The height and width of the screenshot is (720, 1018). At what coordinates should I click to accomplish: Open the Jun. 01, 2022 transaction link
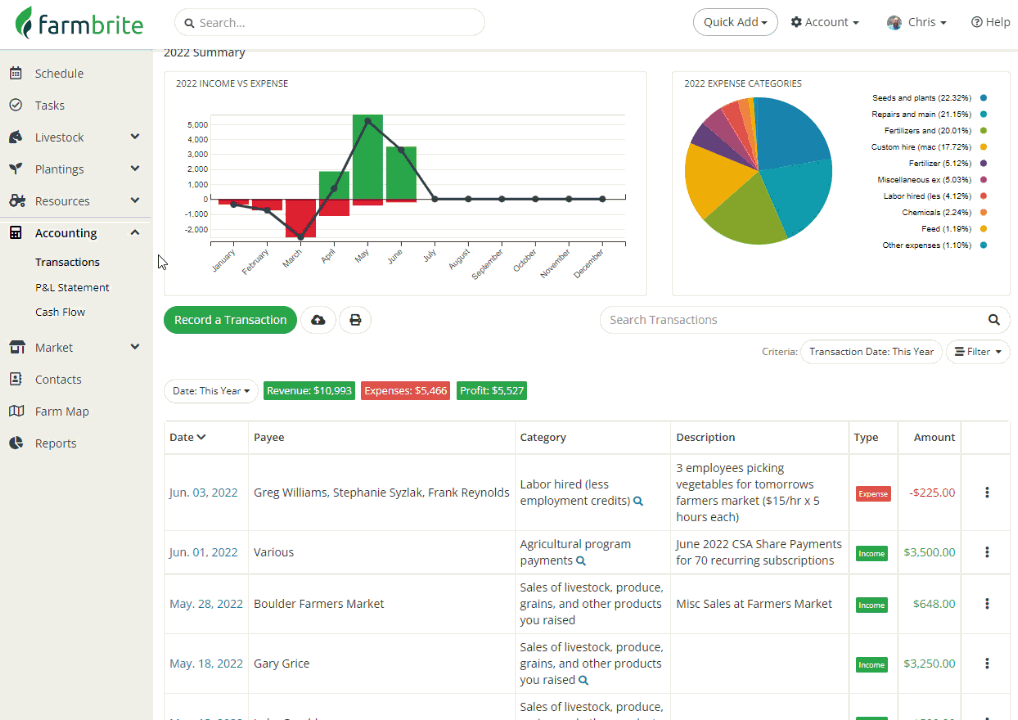click(203, 552)
